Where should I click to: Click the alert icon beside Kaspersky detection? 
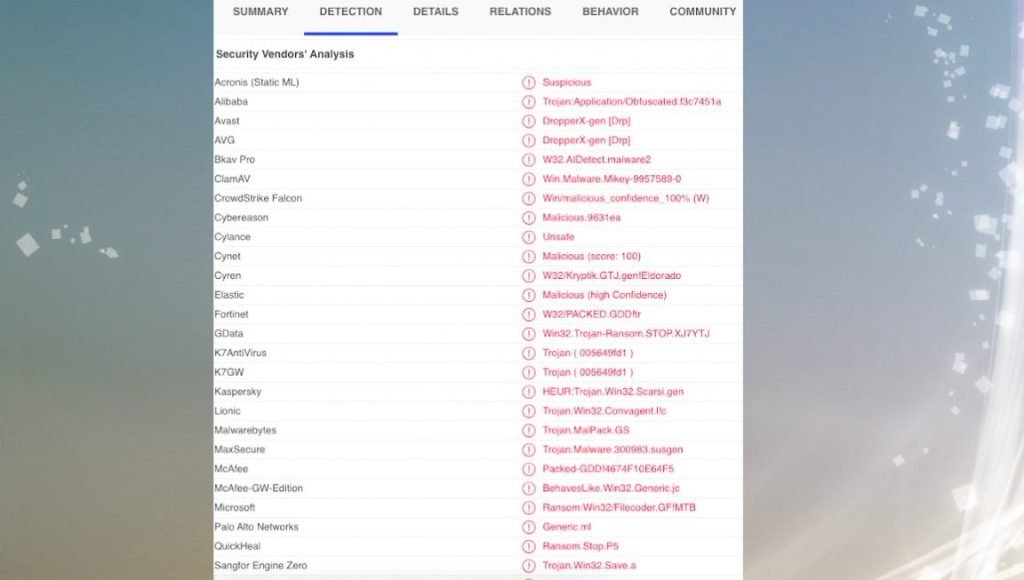click(x=528, y=392)
